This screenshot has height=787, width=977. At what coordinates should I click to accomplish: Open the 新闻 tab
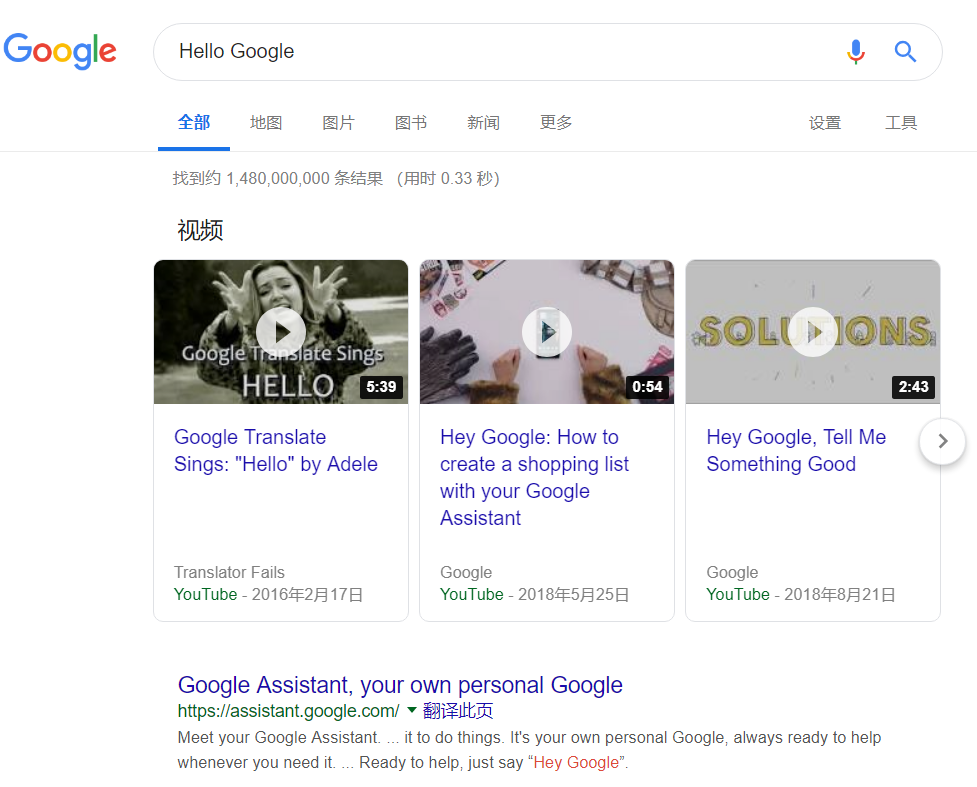tap(484, 123)
